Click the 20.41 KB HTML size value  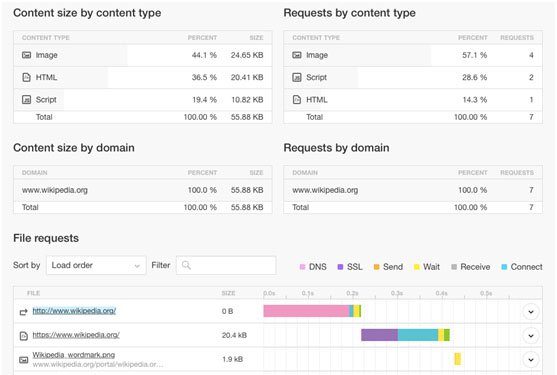pos(247,77)
